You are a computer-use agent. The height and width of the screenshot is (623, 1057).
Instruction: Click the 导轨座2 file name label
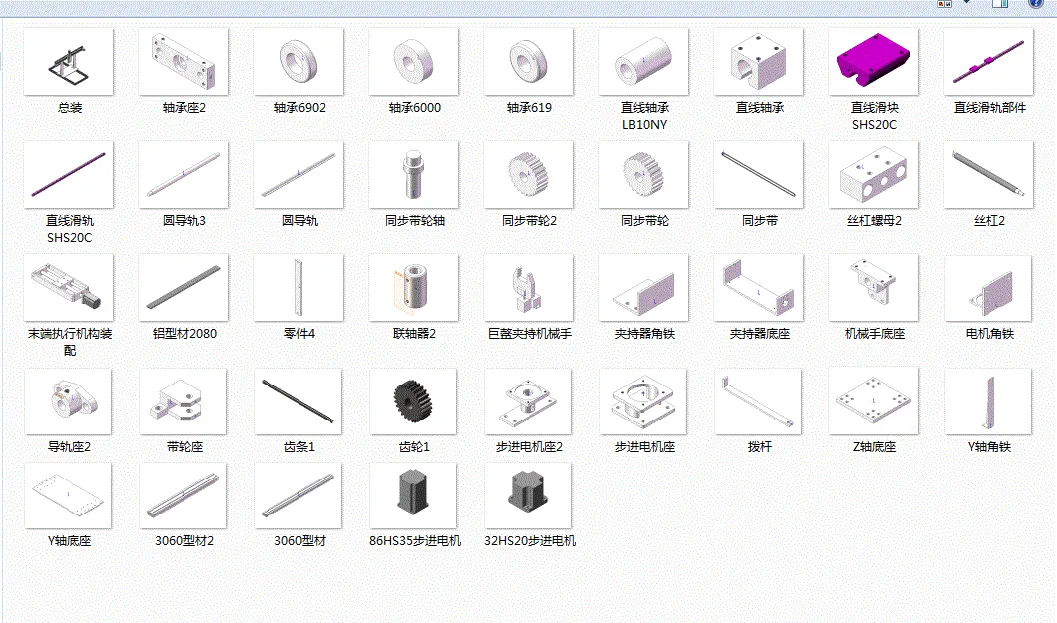(69, 446)
